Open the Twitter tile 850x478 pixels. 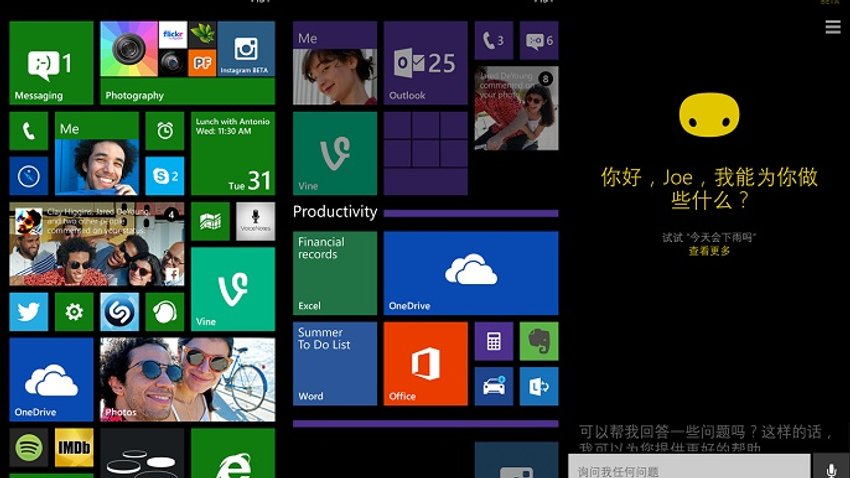point(29,312)
